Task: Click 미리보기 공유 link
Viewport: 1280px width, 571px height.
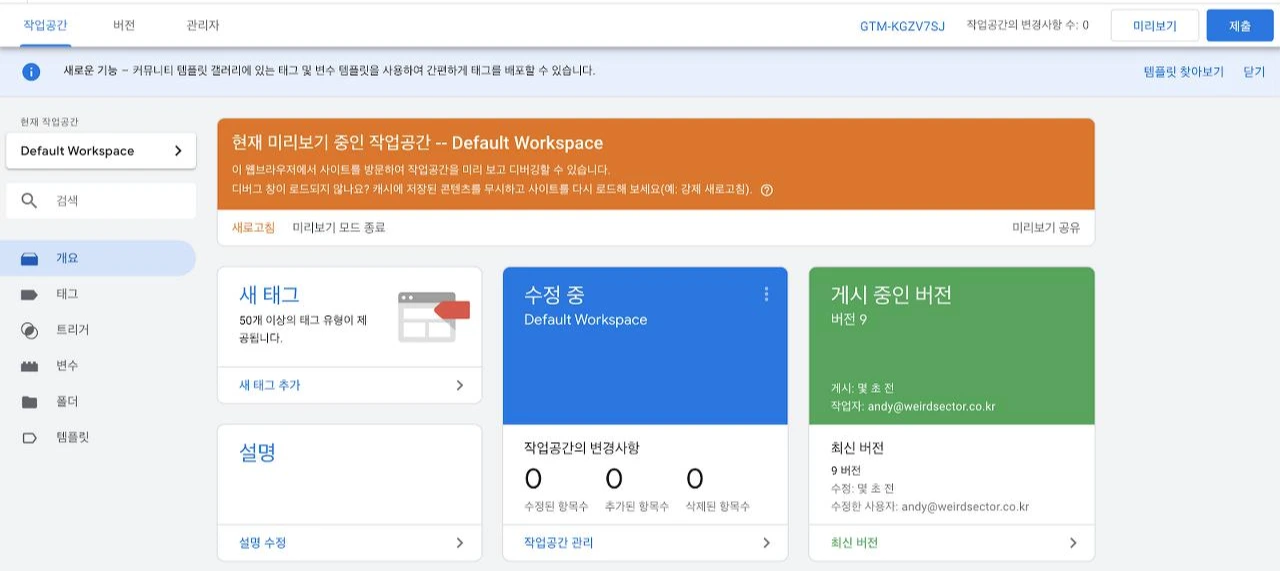Action: pyautogui.click(x=1046, y=228)
